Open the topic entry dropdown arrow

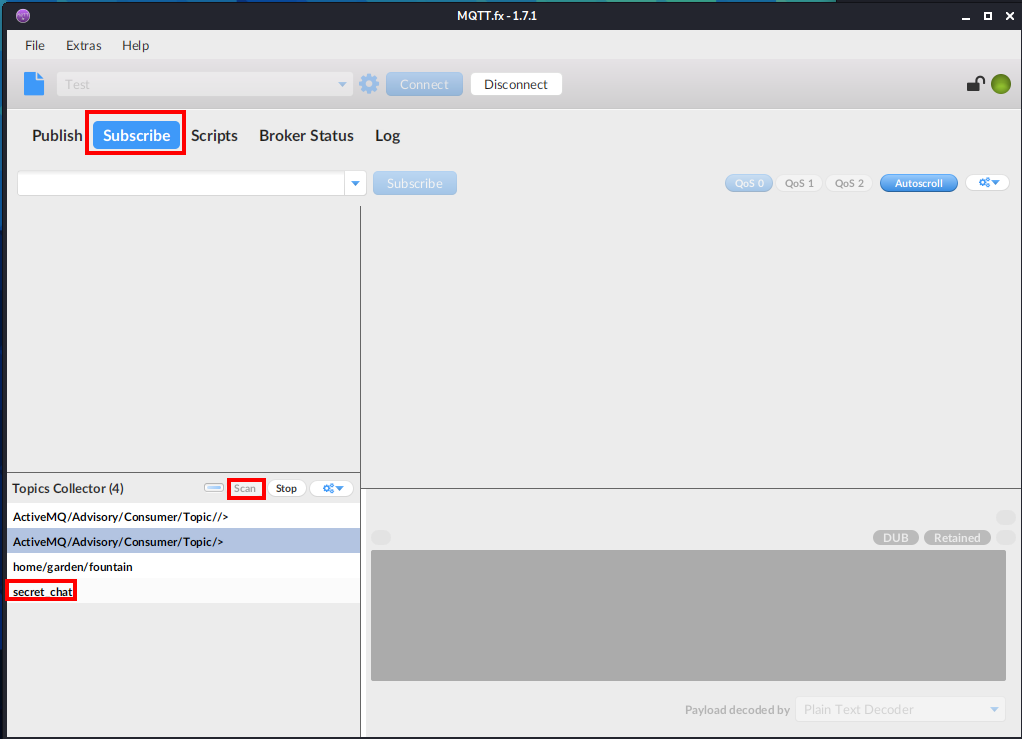[x=355, y=183]
